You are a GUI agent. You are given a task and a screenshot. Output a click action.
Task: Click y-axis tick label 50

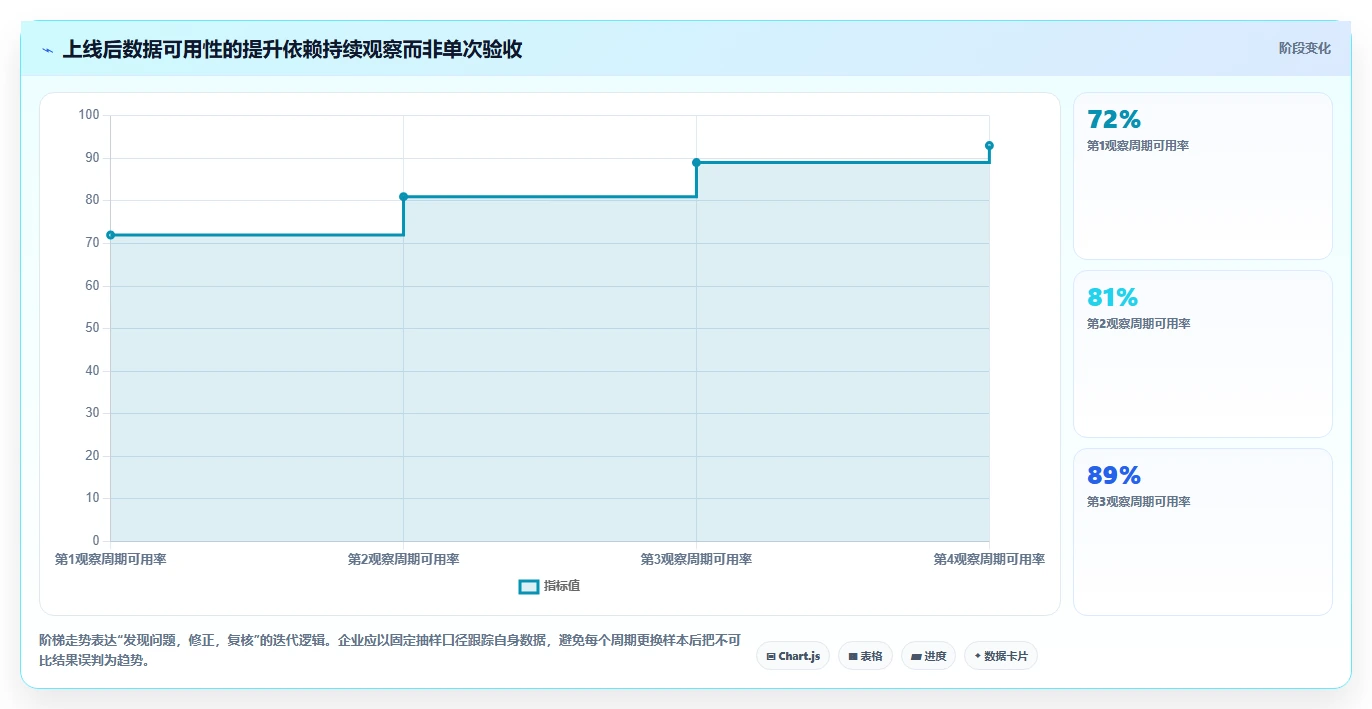click(x=93, y=328)
